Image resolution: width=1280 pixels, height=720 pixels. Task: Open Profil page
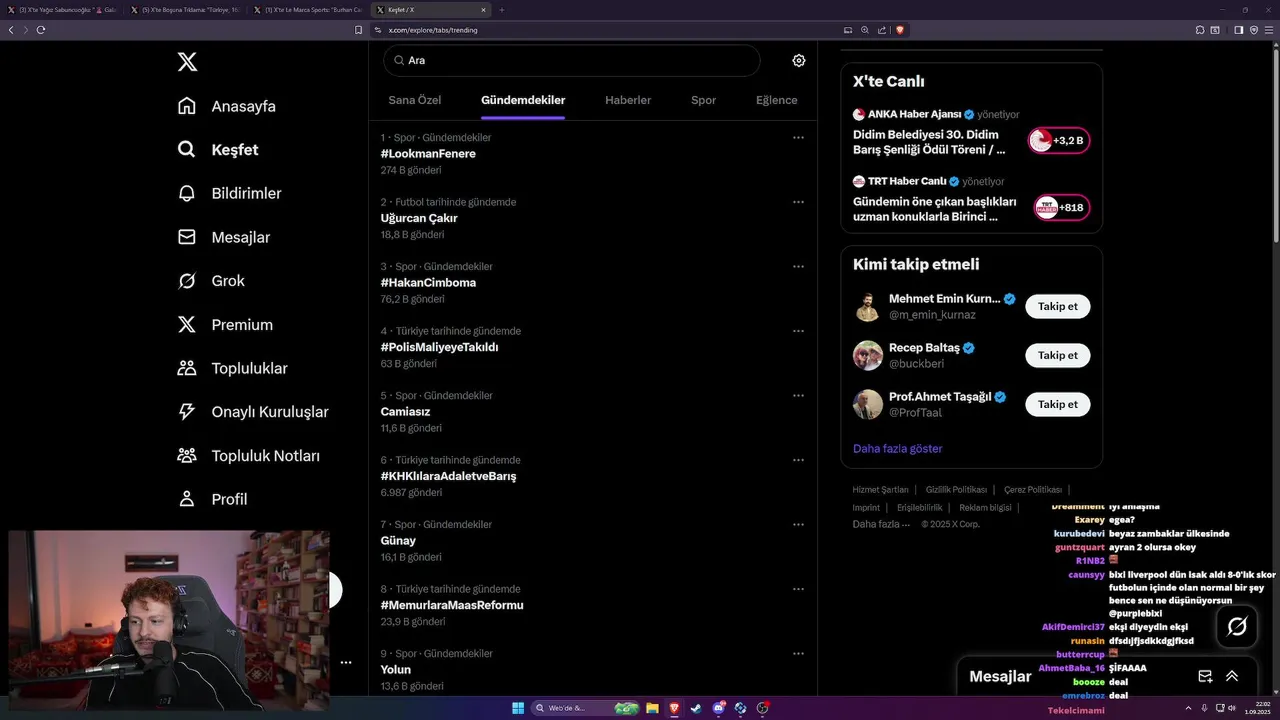[x=211, y=499]
